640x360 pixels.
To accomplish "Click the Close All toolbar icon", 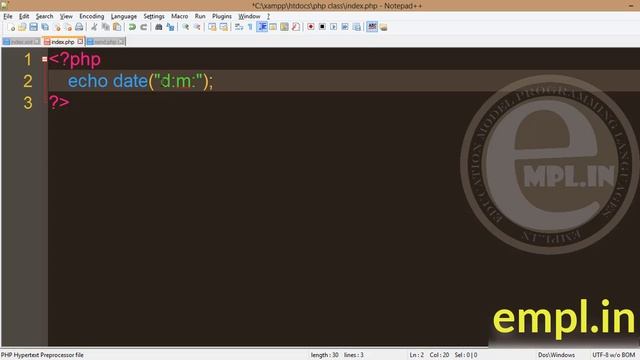I will coord(68,27).
